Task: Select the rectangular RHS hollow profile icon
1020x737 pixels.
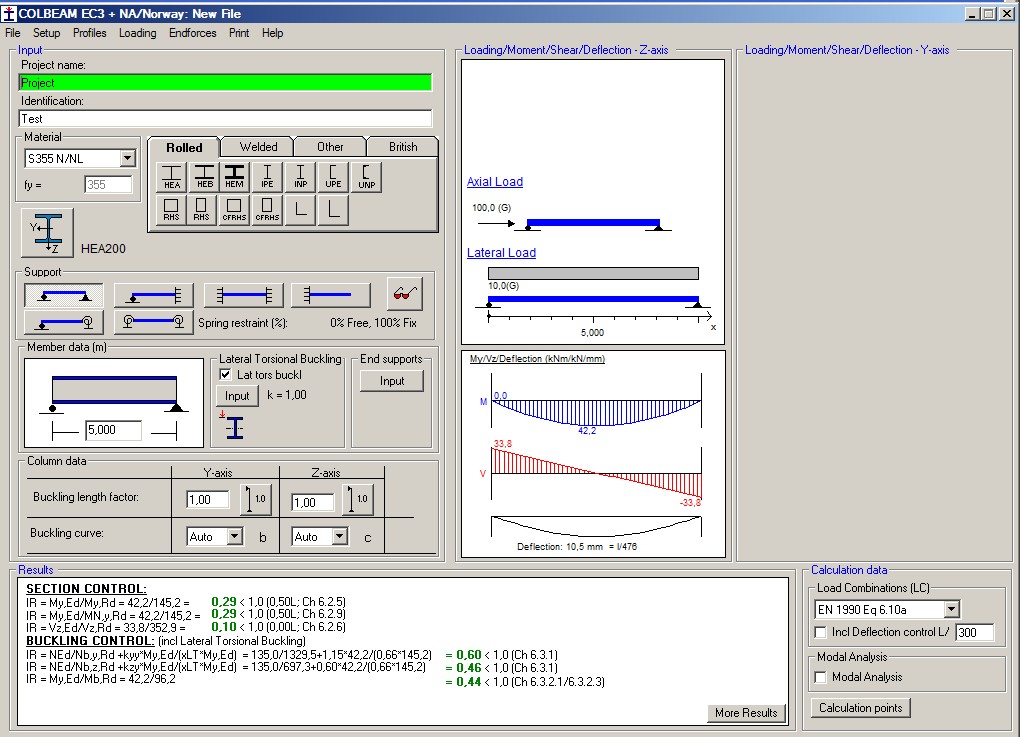Action: point(202,210)
